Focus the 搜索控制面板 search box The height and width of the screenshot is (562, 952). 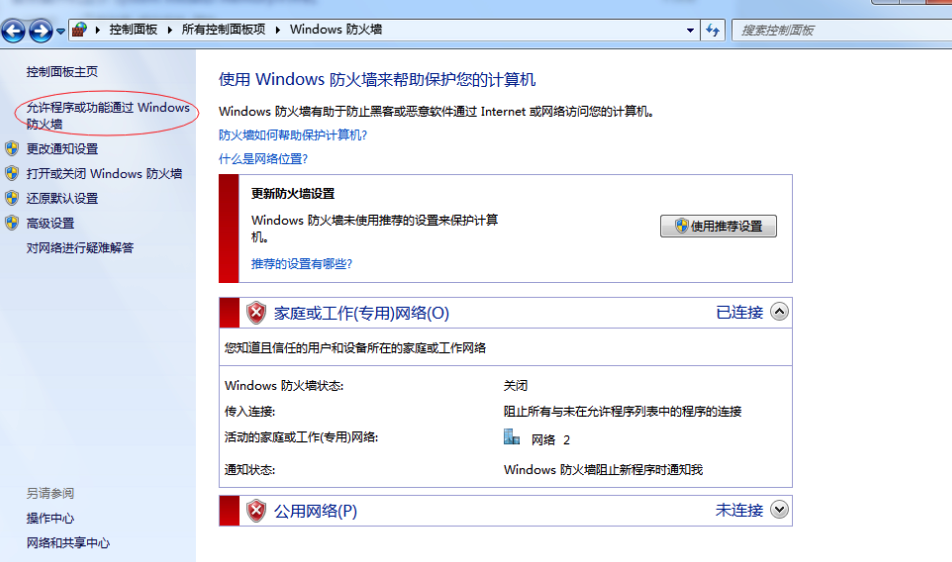click(x=842, y=30)
